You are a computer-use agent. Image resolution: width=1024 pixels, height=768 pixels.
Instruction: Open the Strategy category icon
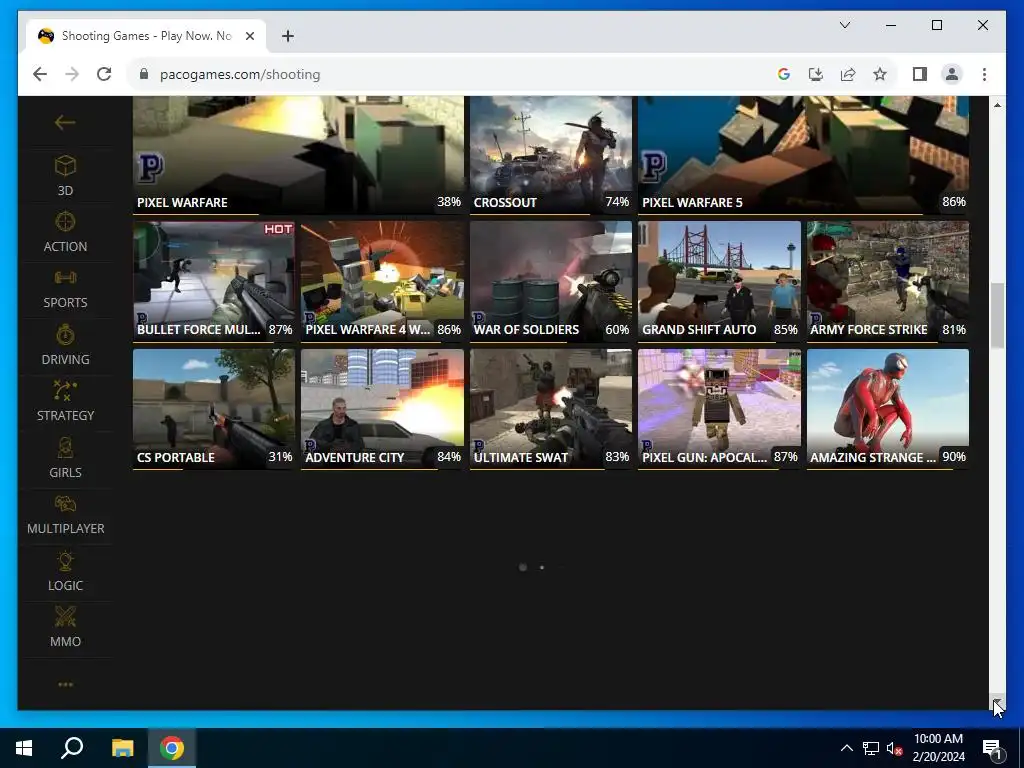(x=65, y=391)
